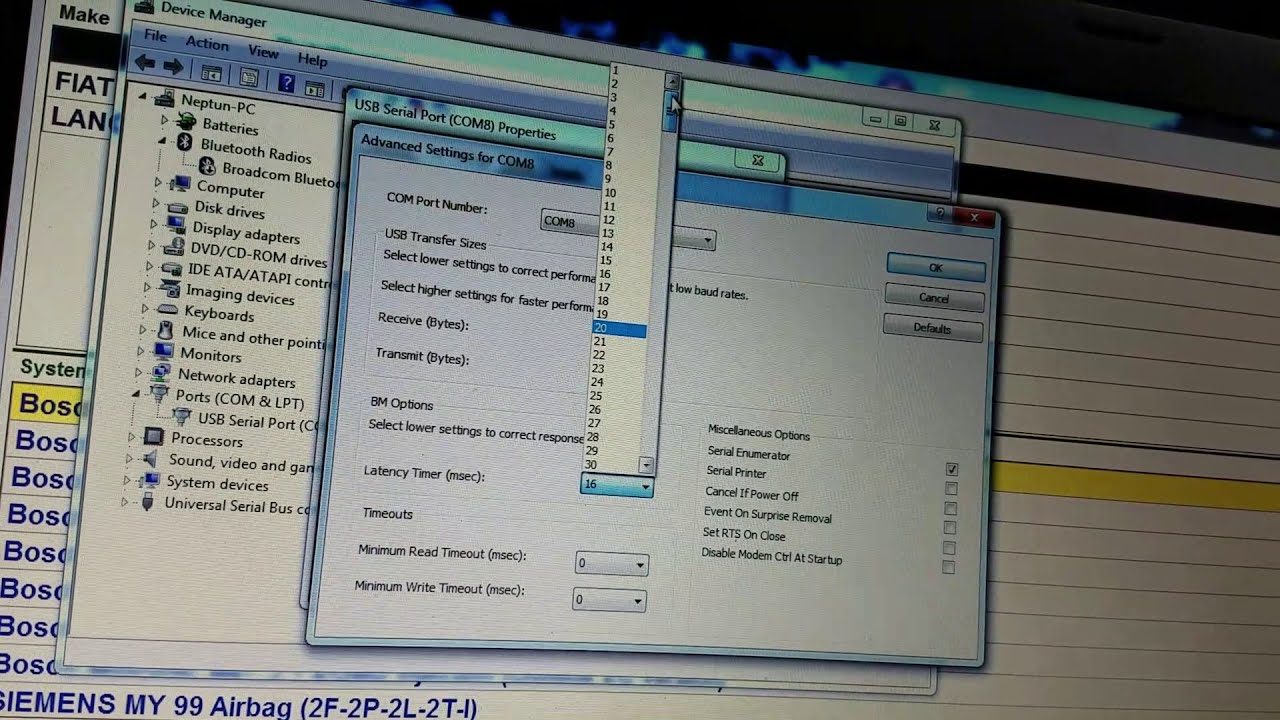Viewport: 1280px width, 720px height.
Task: Click the System devices icon
Action: pos(150,481)
